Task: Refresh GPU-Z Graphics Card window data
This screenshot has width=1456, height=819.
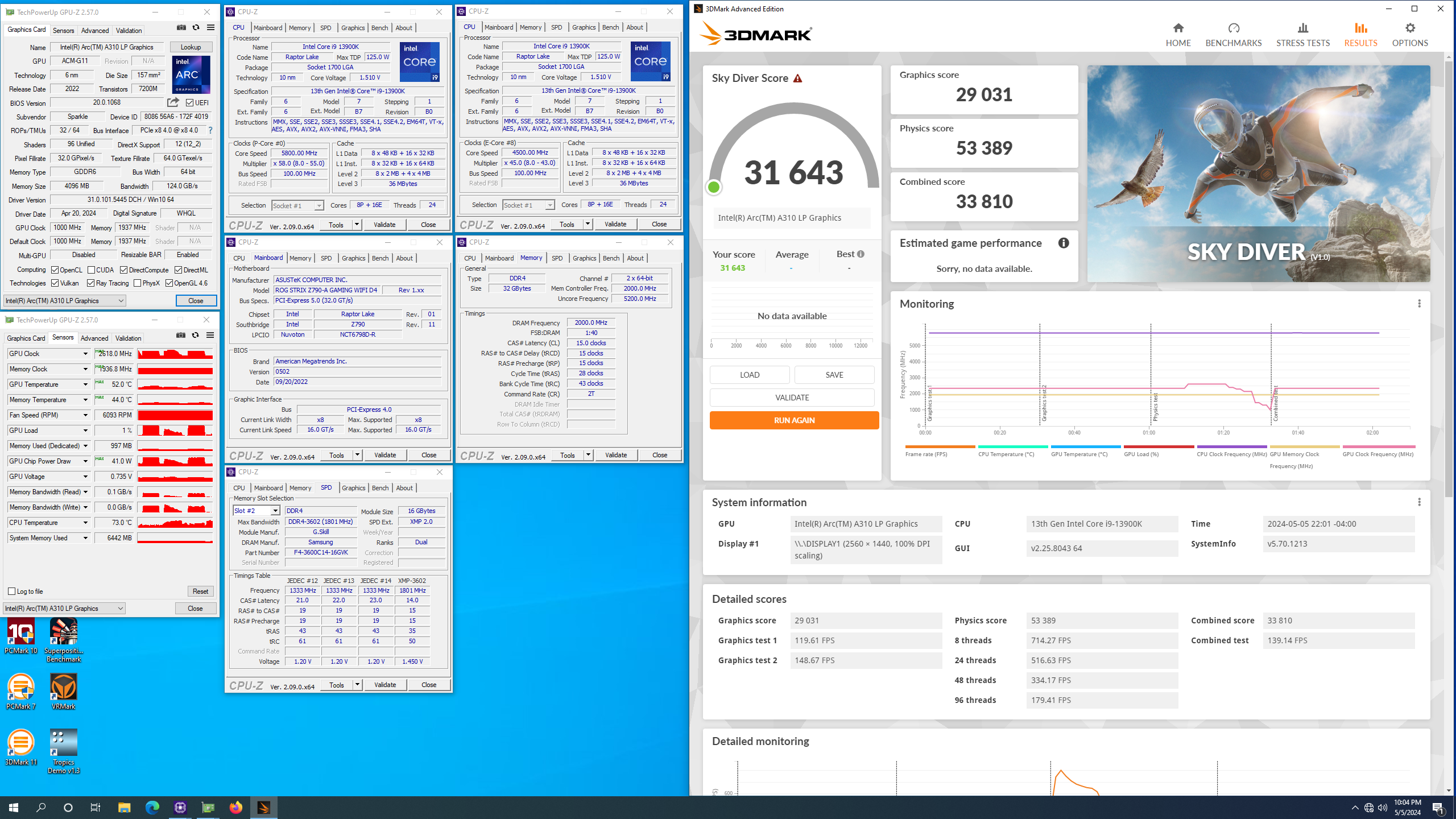Action: click(x=196, y=28)
